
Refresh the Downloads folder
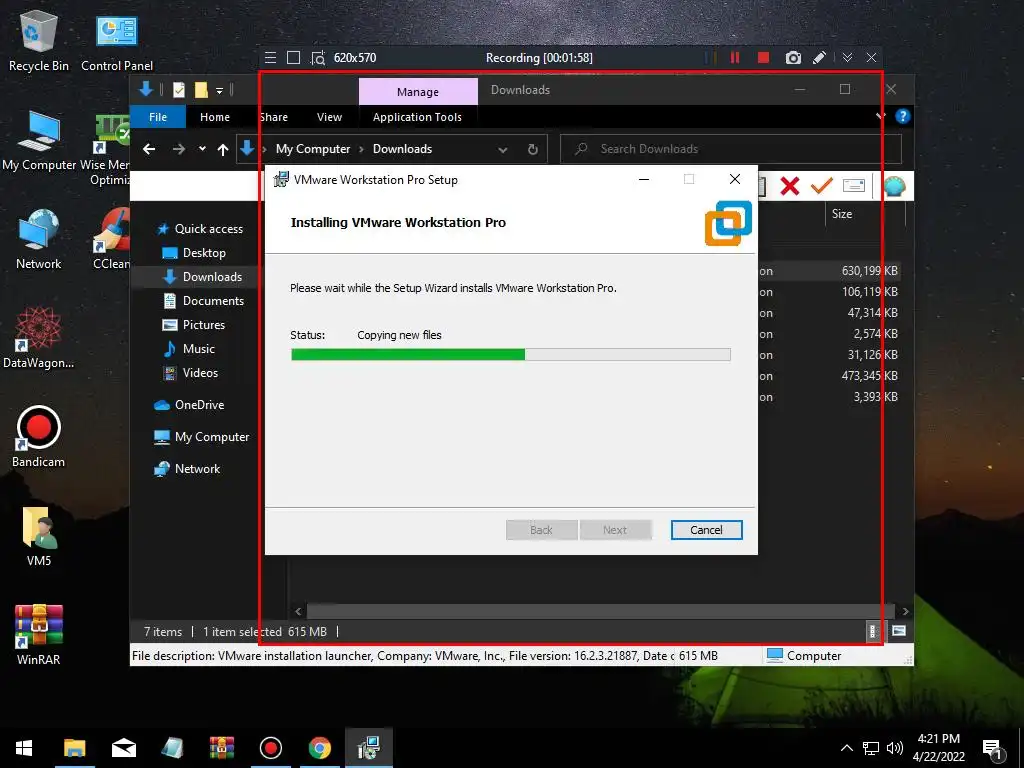(532, 150)
